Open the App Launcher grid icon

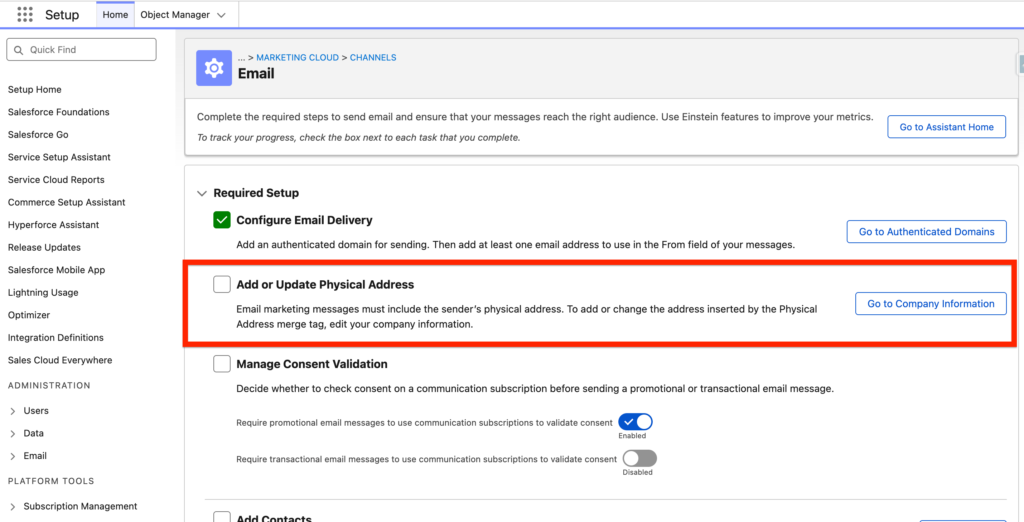tap(25, 15)
